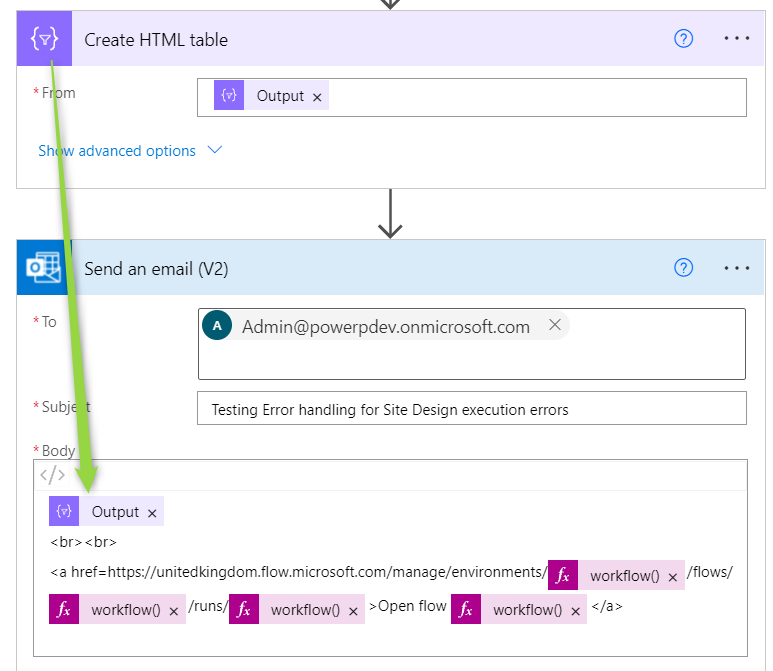773x671 pixels.
Task: Click the chevron next to Show advanced options
Action: (214, 150)
